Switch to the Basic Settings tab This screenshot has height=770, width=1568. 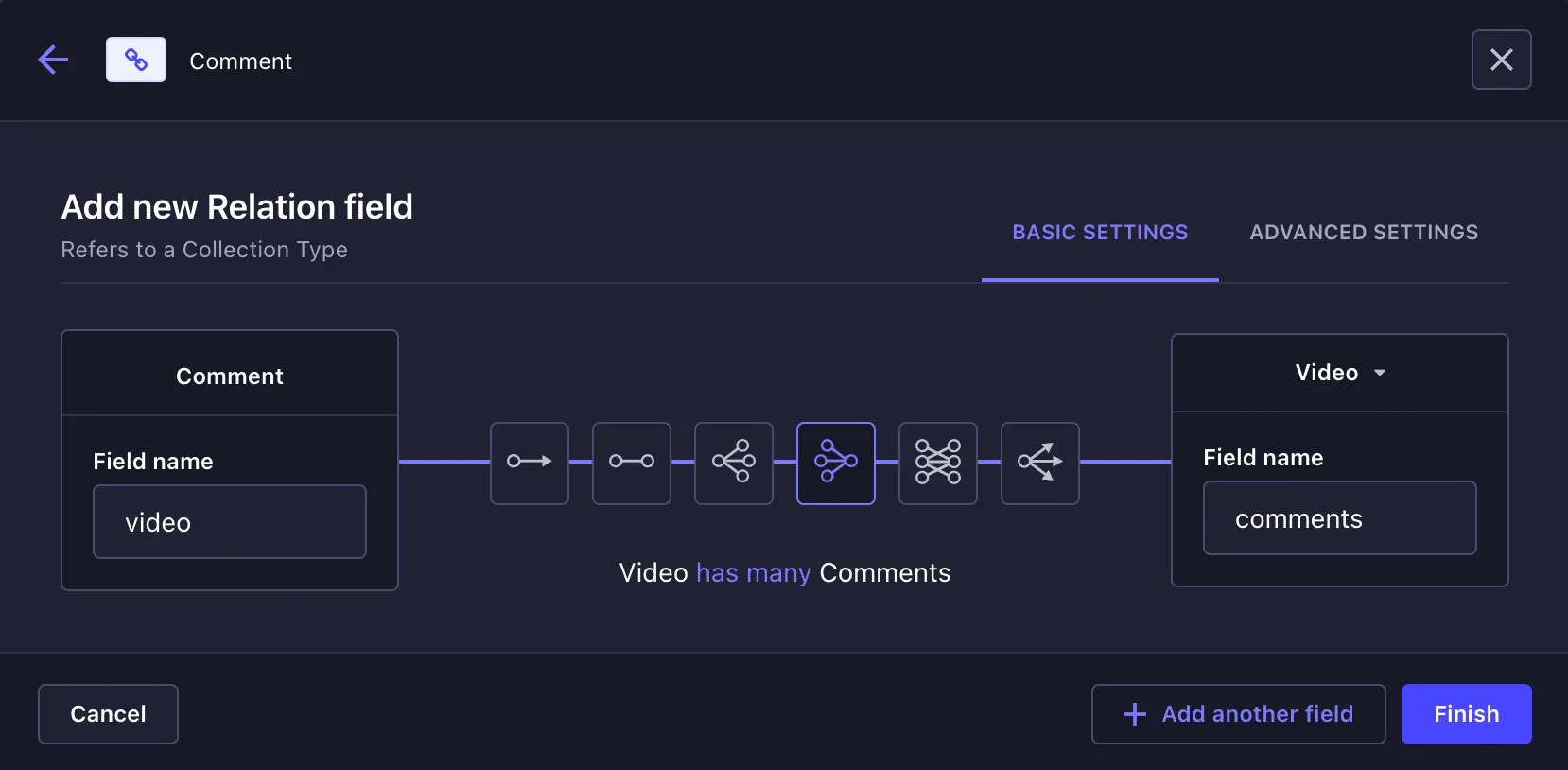pos(1100,233)
